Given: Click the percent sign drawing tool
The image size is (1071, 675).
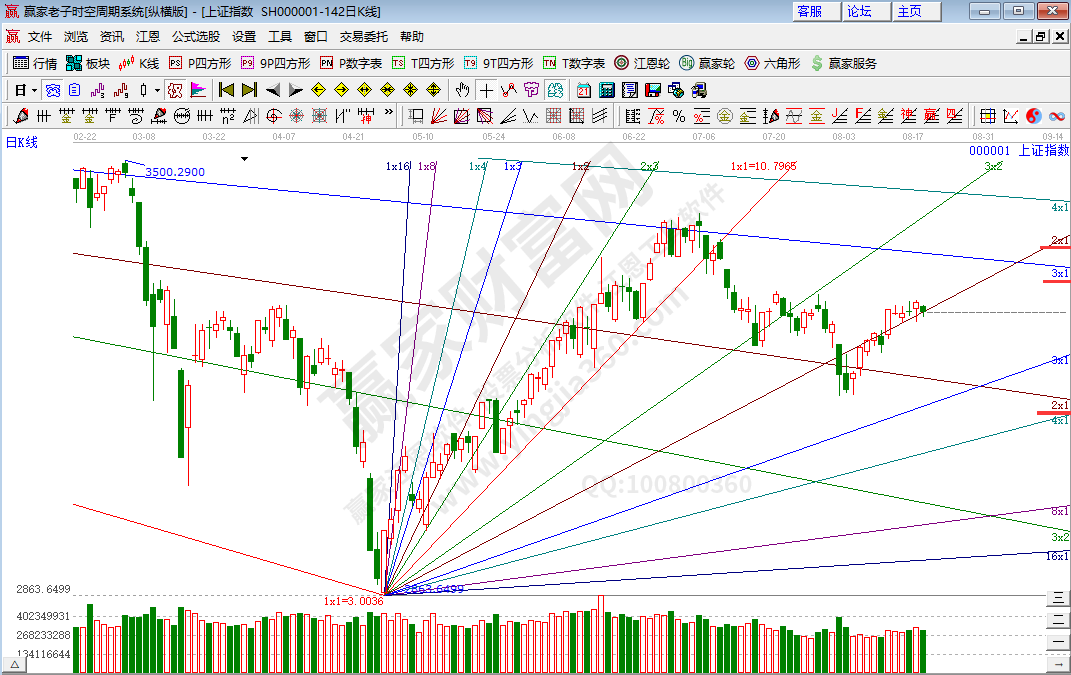Looking at the screenshot, I should click(679, 115).
